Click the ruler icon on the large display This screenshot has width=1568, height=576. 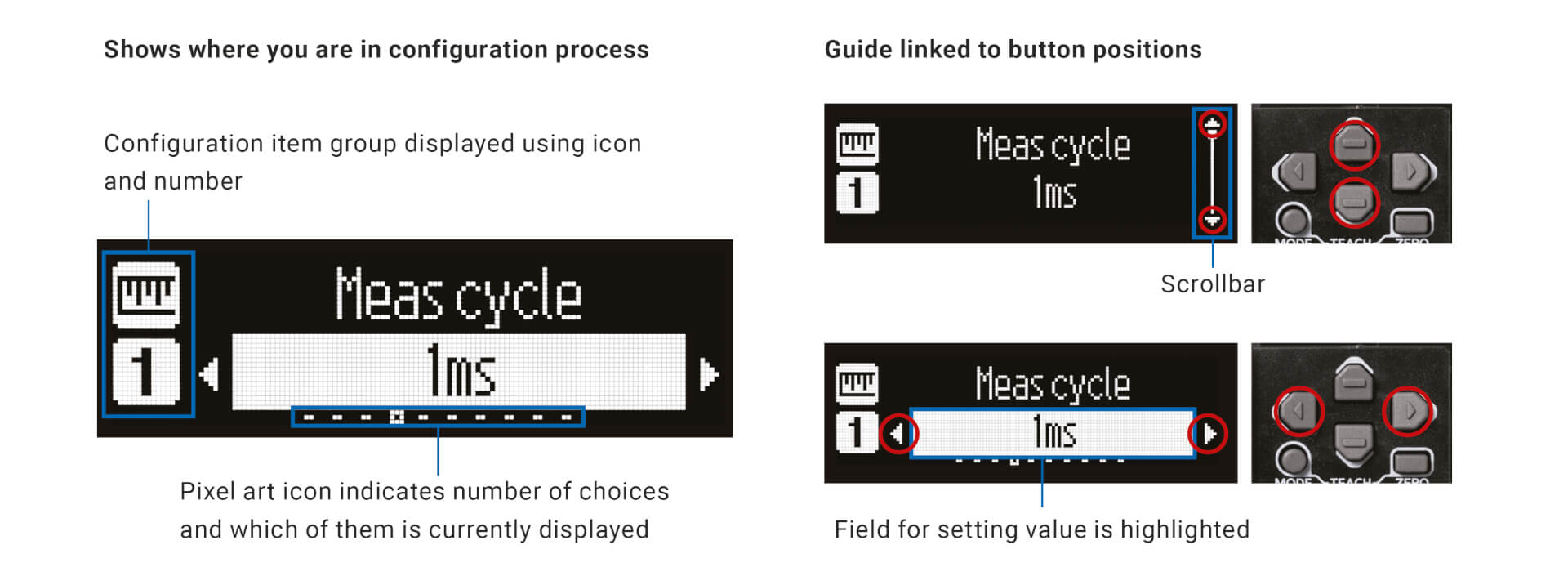coord(145,294)
